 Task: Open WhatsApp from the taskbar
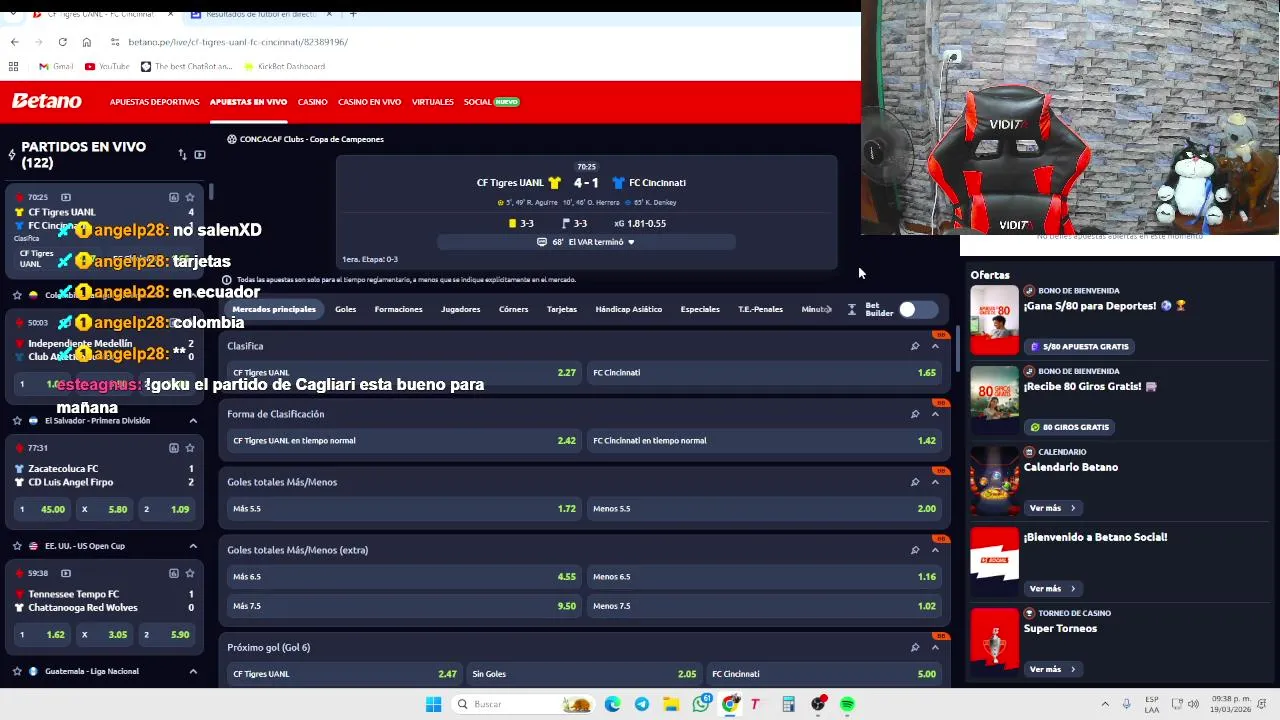(x=701, y=704)
